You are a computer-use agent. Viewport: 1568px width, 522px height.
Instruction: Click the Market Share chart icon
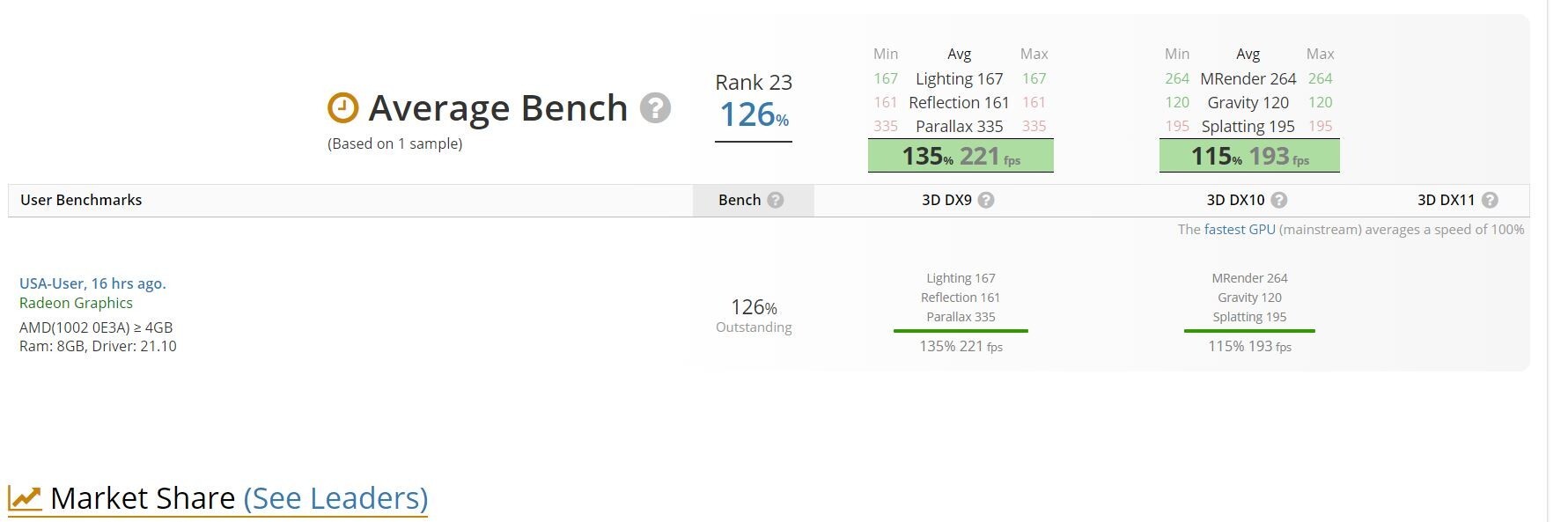[x=25, y=497]
